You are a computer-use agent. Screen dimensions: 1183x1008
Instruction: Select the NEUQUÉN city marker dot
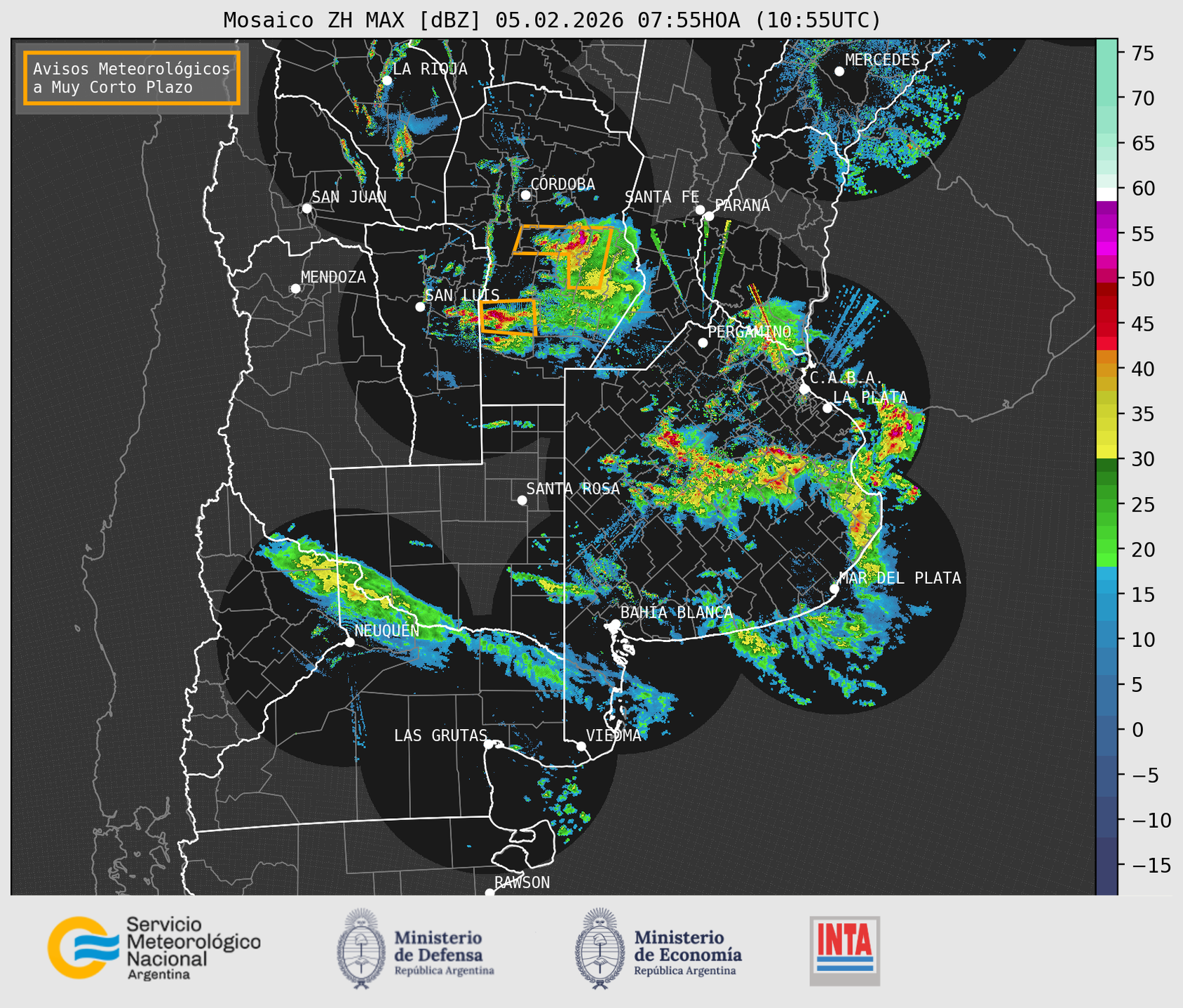(x=350, y=642)
